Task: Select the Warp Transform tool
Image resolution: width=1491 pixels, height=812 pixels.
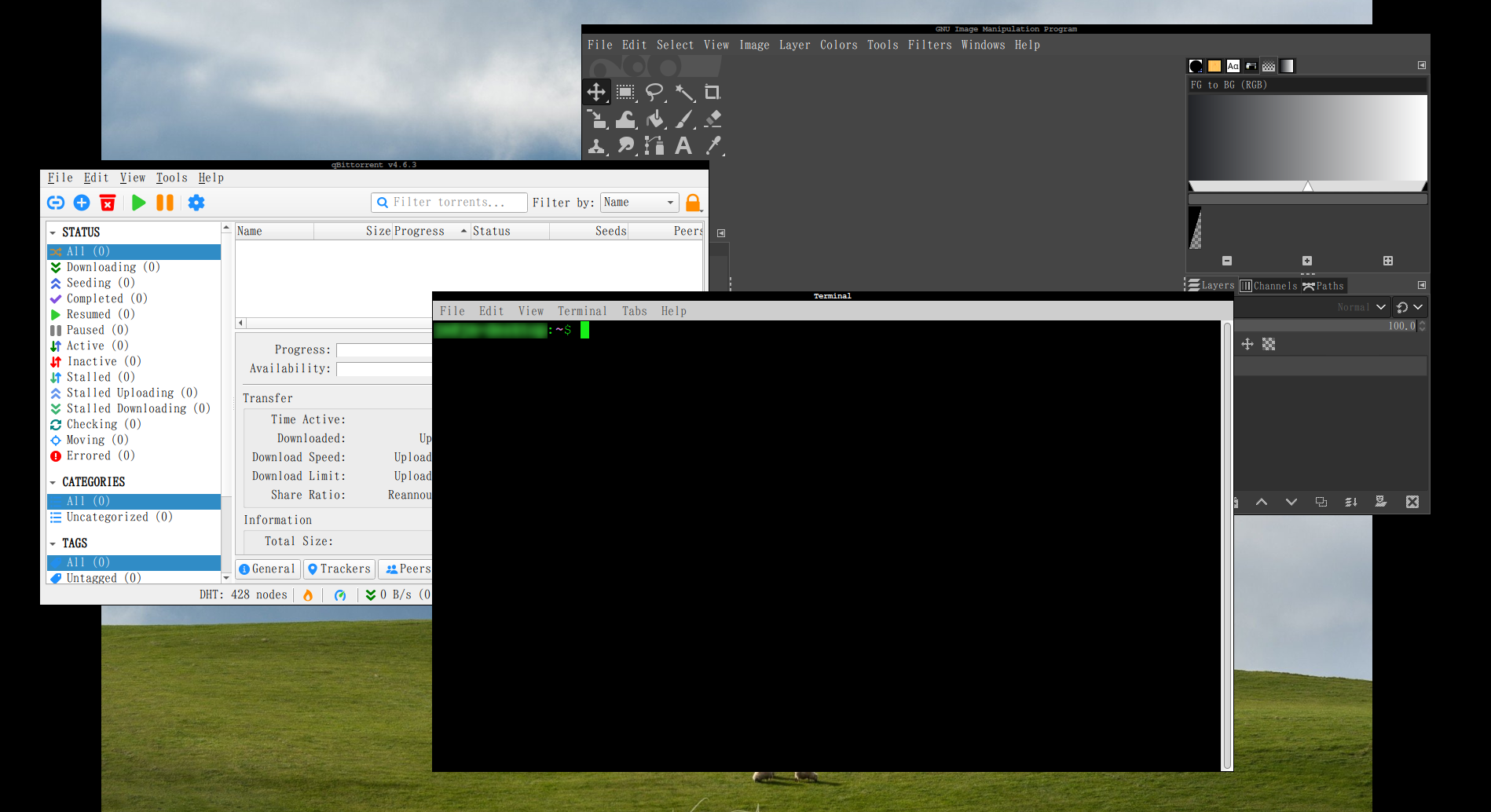Action: (625, 119)
